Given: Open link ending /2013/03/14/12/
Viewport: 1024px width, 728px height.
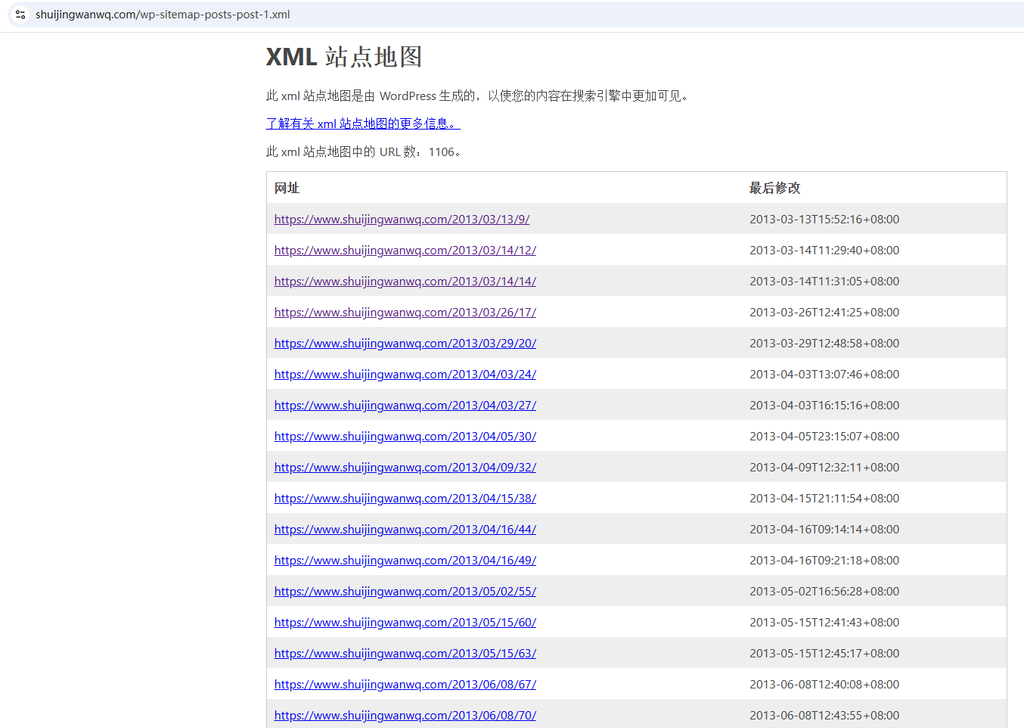Looking at the screenshot, I should click(x=405, y=250).
